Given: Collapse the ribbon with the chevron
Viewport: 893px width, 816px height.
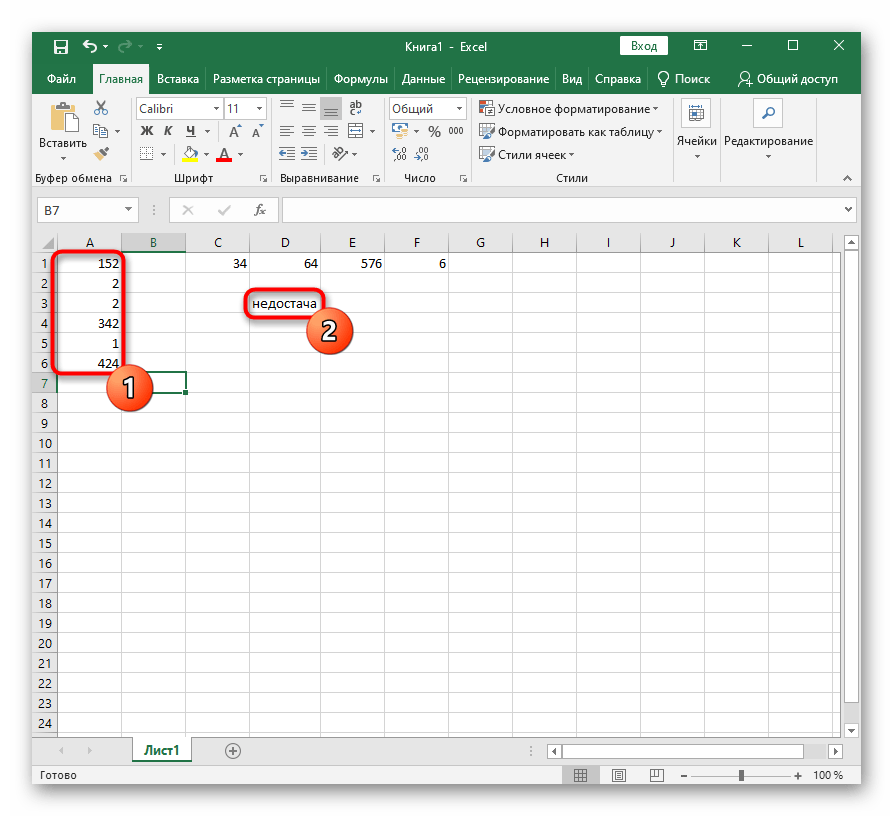Looking at the screenshot, I should click(x=847, y=178).
